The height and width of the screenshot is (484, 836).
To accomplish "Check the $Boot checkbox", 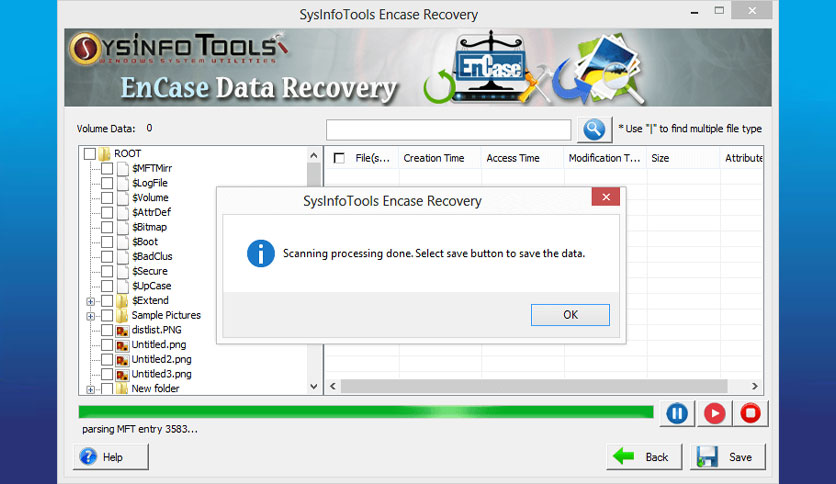I will (107, 242).
